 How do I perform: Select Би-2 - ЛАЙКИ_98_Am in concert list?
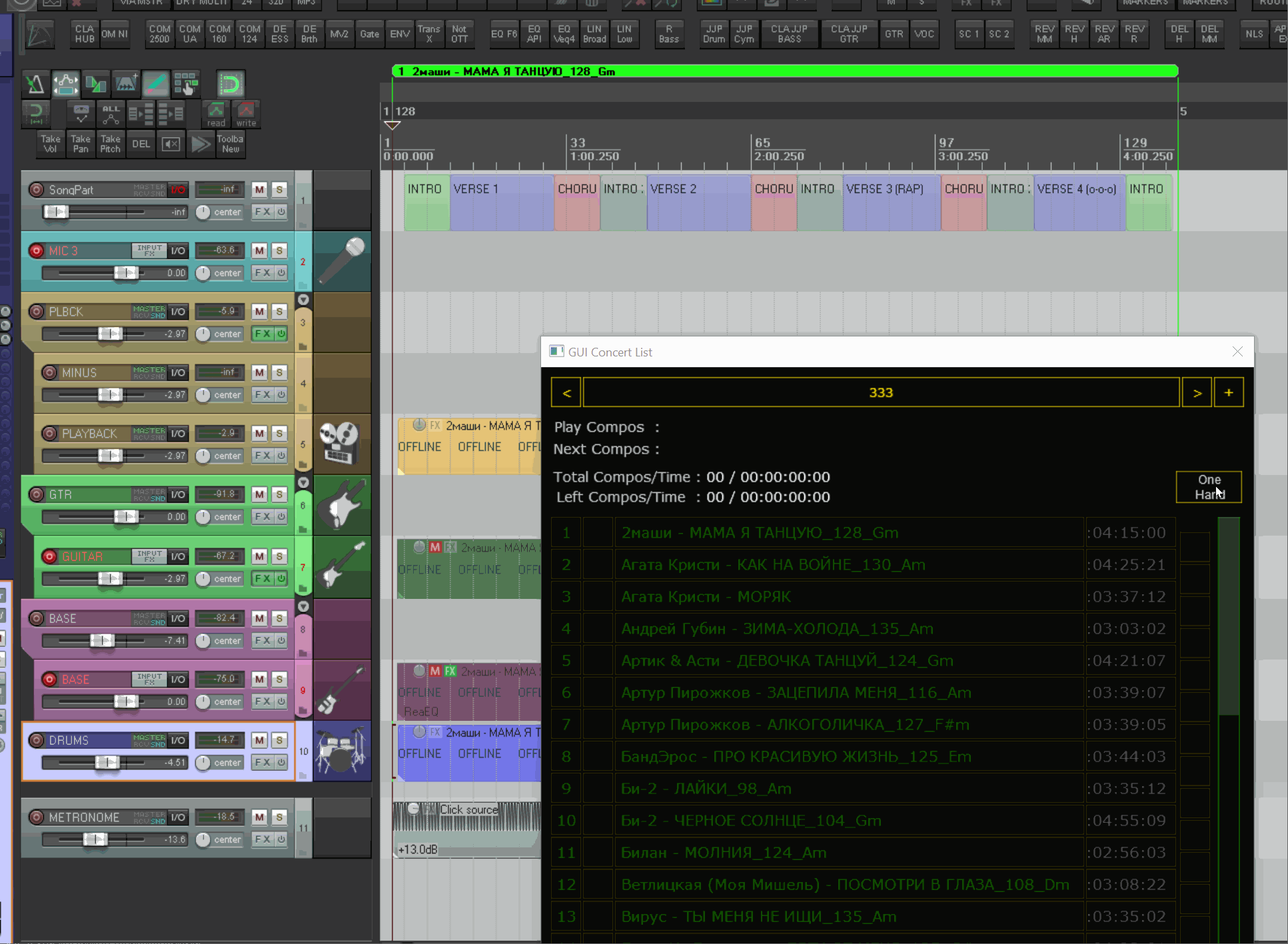click(706, 789)
